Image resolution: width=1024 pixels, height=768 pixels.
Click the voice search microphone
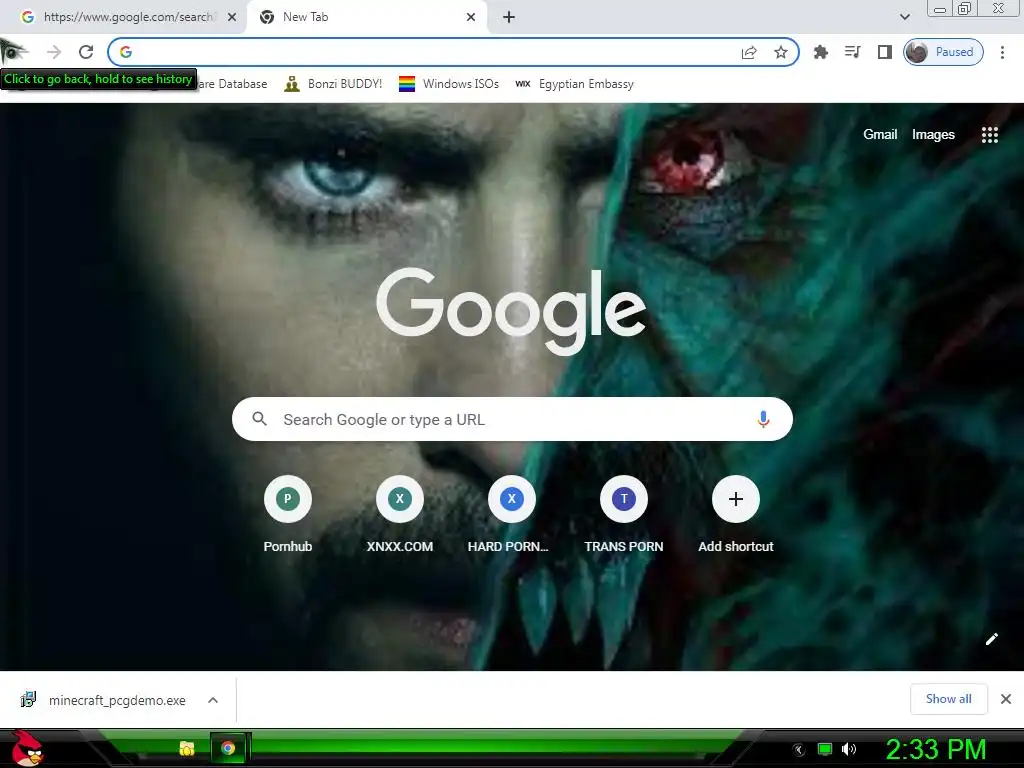pyautogui.click(x=763, y=419)
